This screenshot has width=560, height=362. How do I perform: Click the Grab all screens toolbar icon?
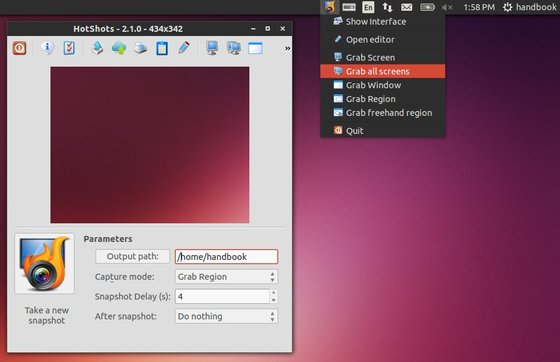click(x=234, y=48)
